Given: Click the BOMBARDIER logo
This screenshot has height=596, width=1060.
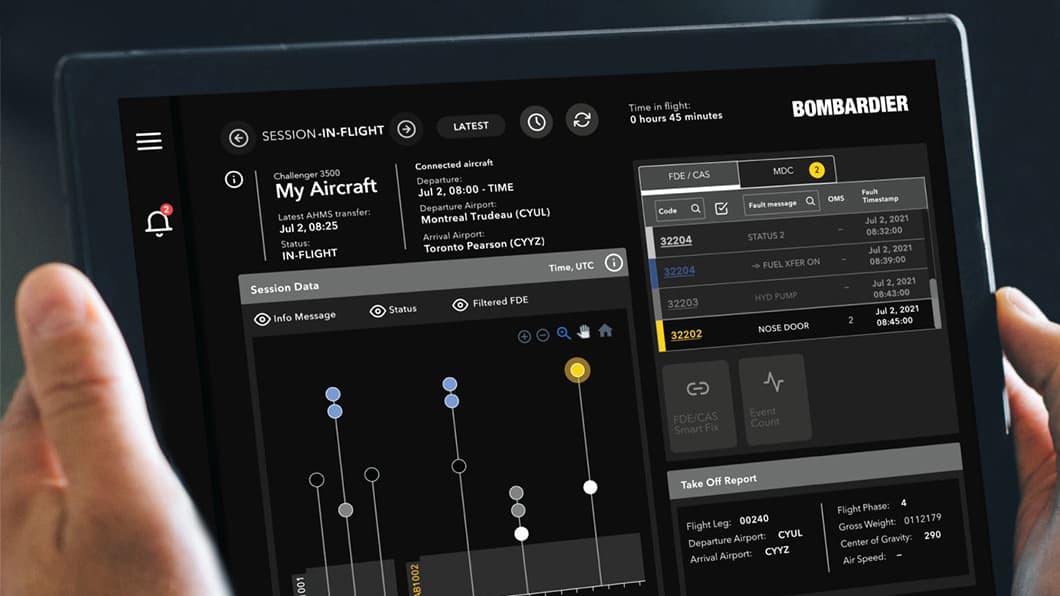Looking at the screenshot, I should [850, 107].
